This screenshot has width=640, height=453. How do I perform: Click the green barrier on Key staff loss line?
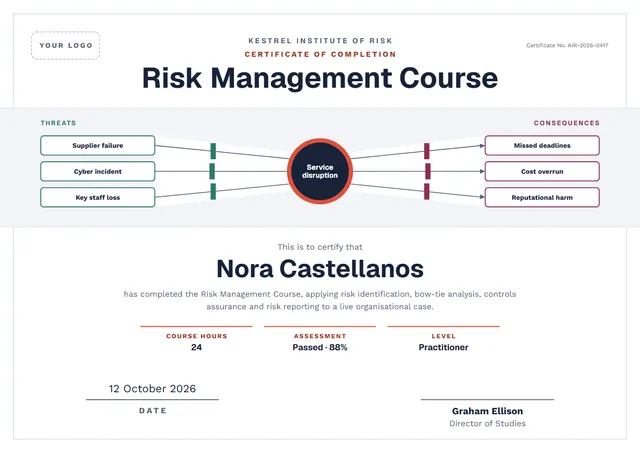pyautogui.click(x=213, y=191)
